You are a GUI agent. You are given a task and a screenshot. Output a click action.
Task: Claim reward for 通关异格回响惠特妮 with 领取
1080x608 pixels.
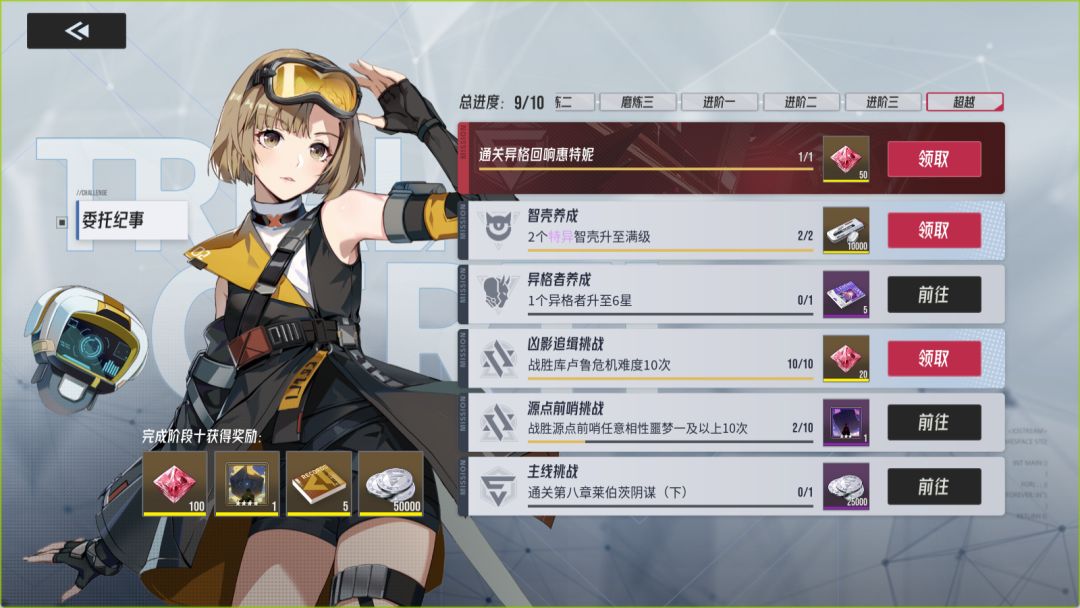[934, 159]
